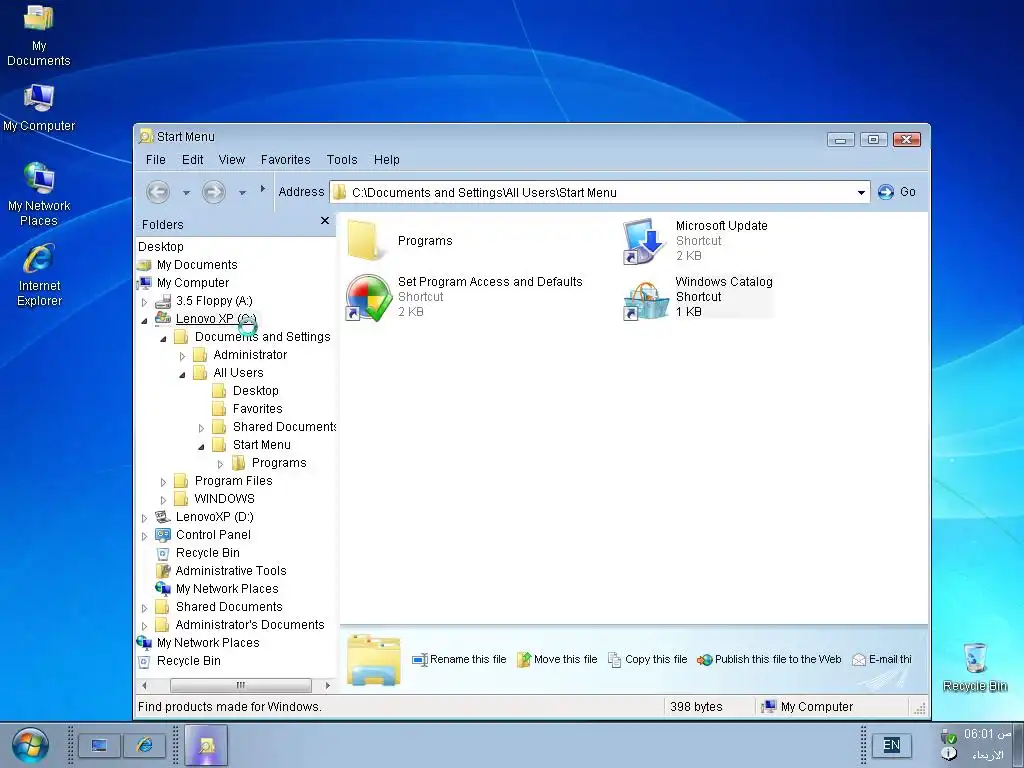Click the EN language indicator in taskbar
Image resolution: width=1024 pixels, height=768 pixels.
(x=891, y=745)
